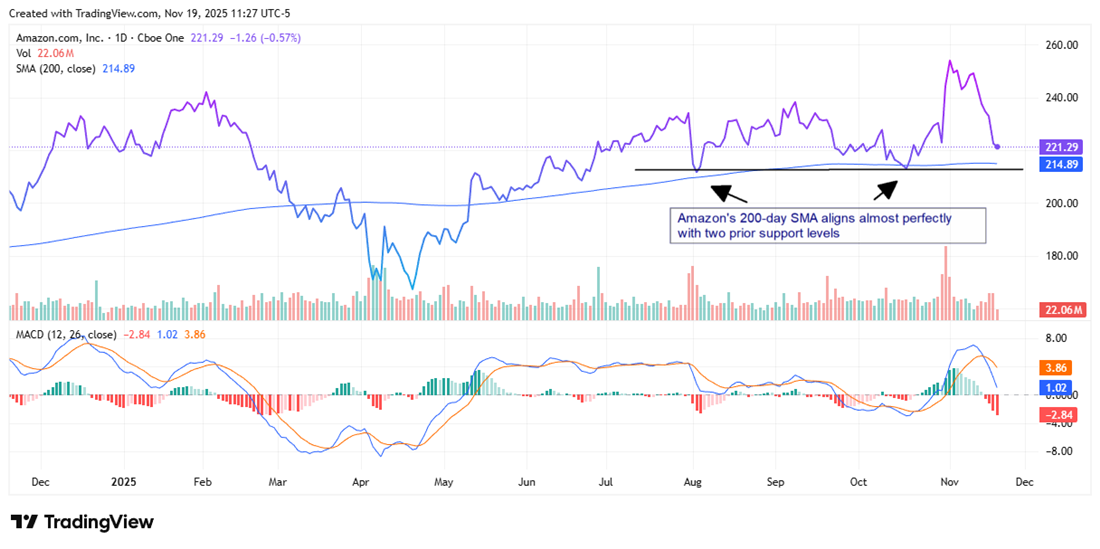This screenshot has width=1100, height=549.
Task: Click the 200-day SMA annotation text box
Action: [x=829, y=225]
